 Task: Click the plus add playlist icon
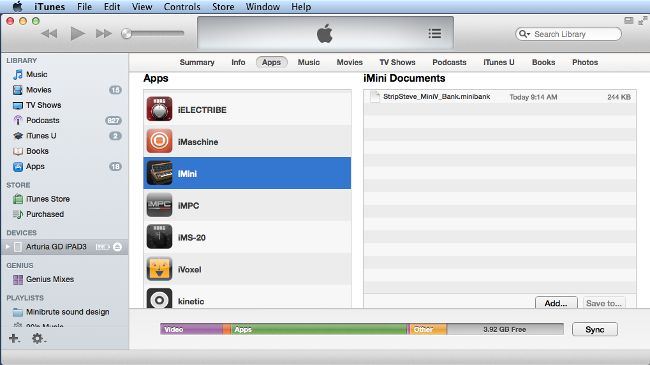14,338
